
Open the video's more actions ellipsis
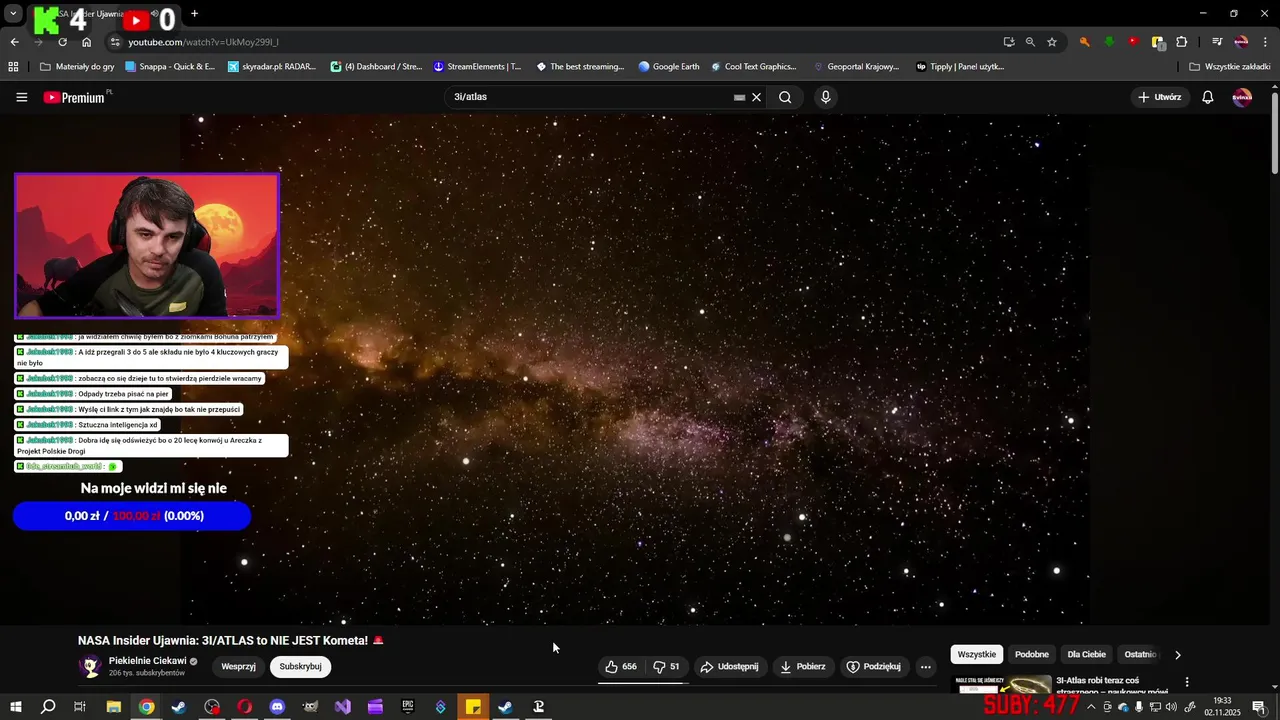coord(925,666)
